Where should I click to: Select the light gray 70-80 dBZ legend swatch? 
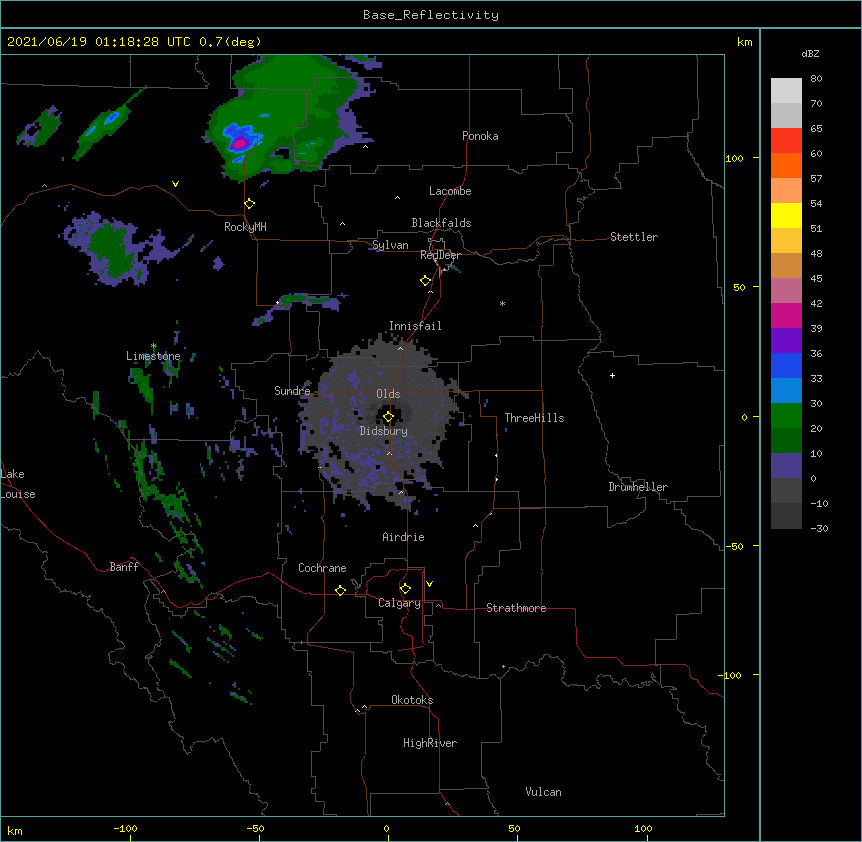[786, 91]
